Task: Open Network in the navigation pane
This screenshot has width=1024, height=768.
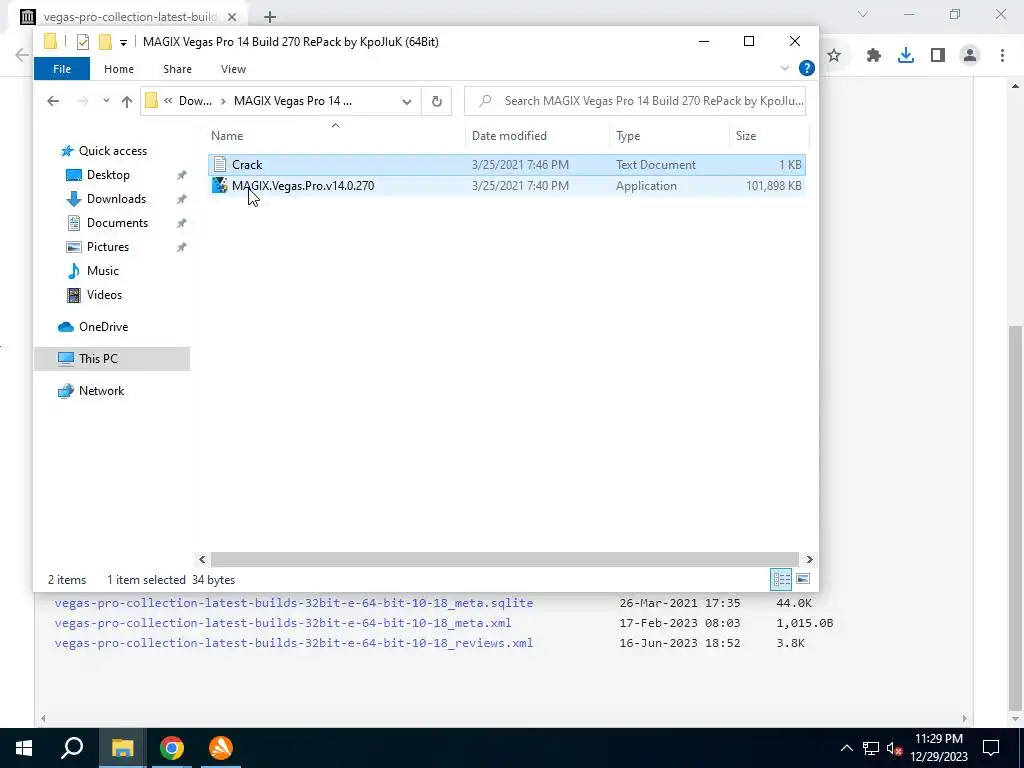Action: tap(101, 391)
